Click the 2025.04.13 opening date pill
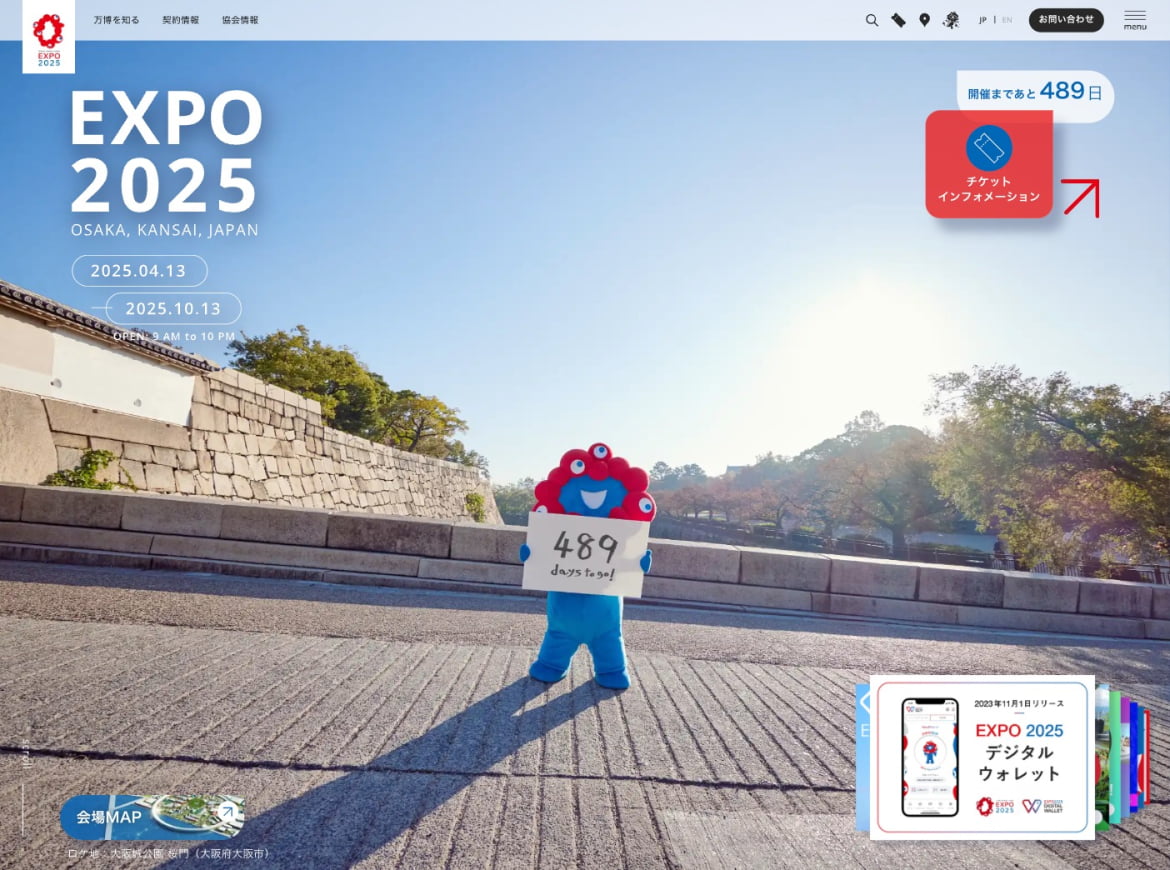This screenshot has width=1170, height=870. click(139, 271)
